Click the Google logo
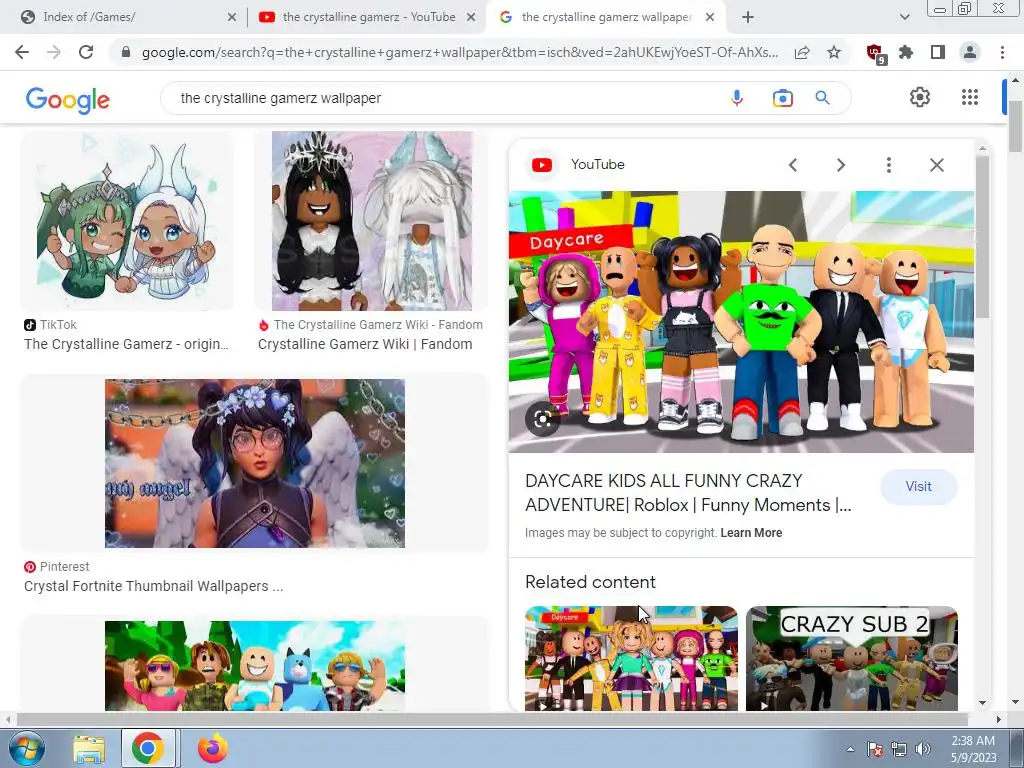The image size is (1024, 768). coord(68,99)
